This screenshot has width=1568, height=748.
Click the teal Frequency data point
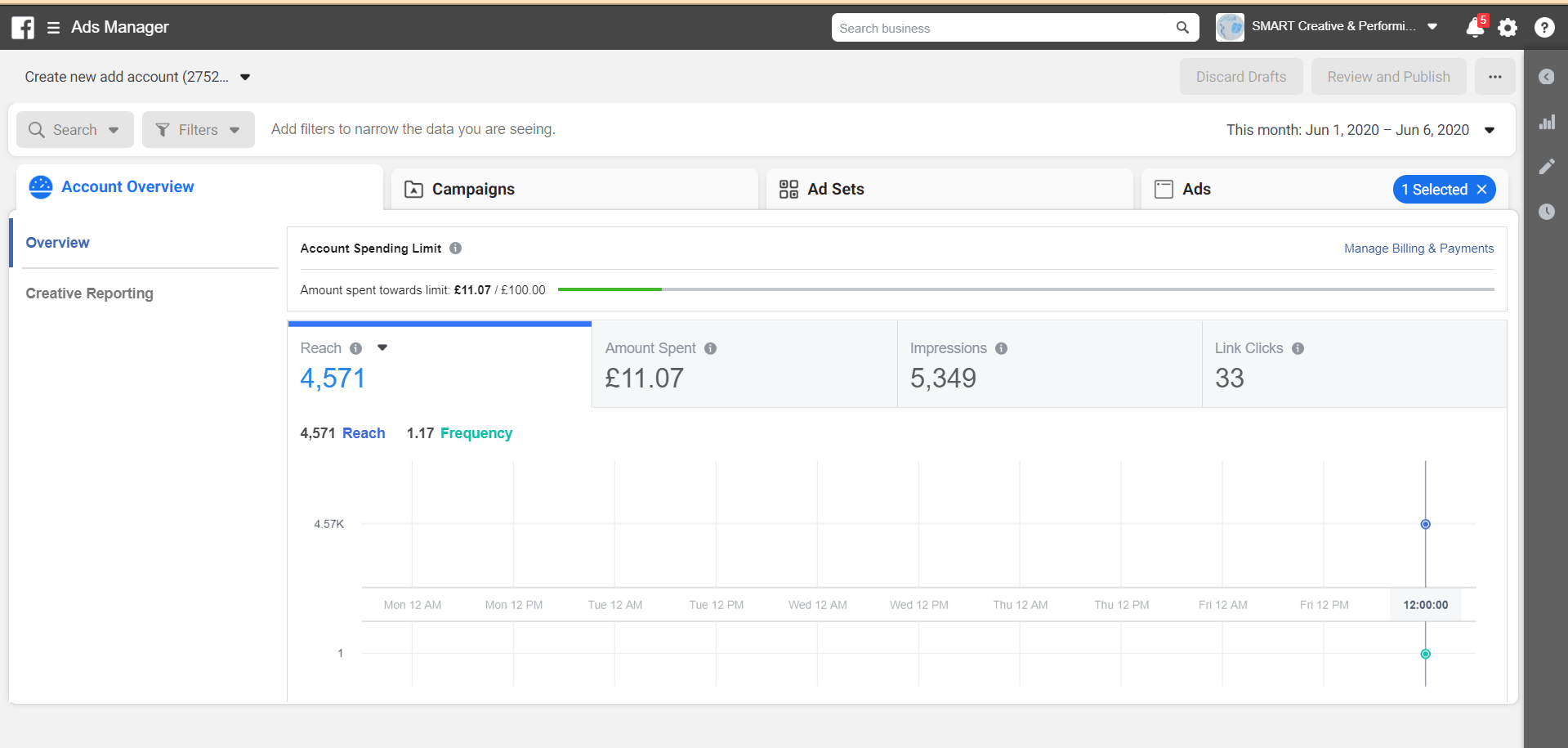point(1425,654)
